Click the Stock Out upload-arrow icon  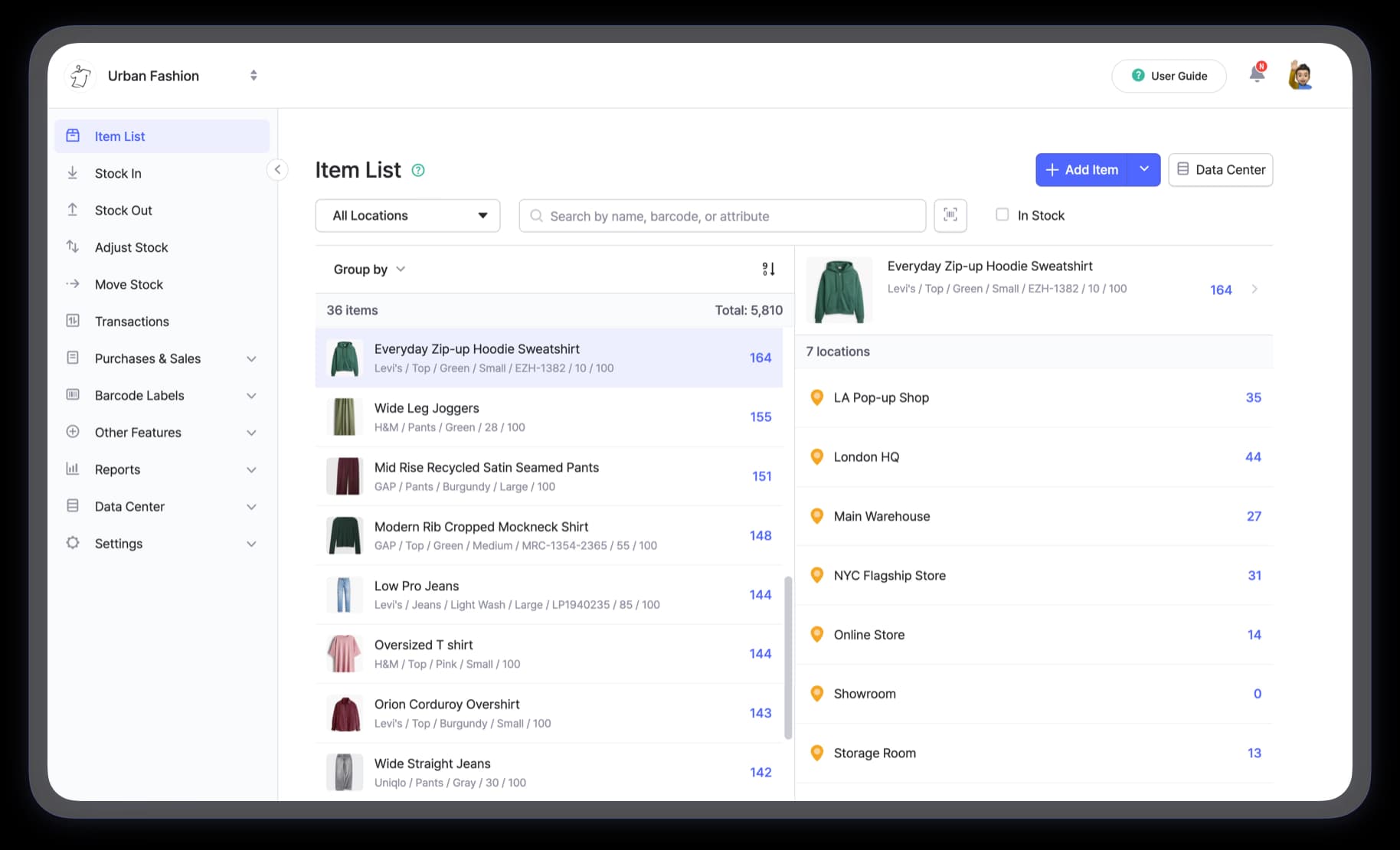click(x=73, y=210)
